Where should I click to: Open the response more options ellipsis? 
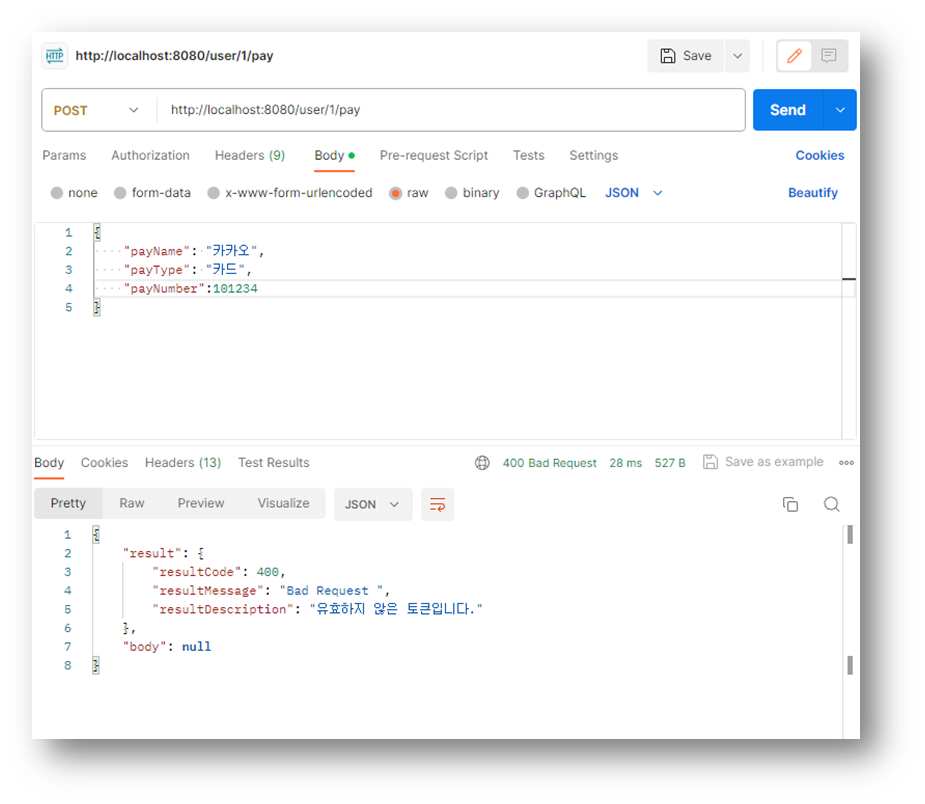click(x=846, y=463)
